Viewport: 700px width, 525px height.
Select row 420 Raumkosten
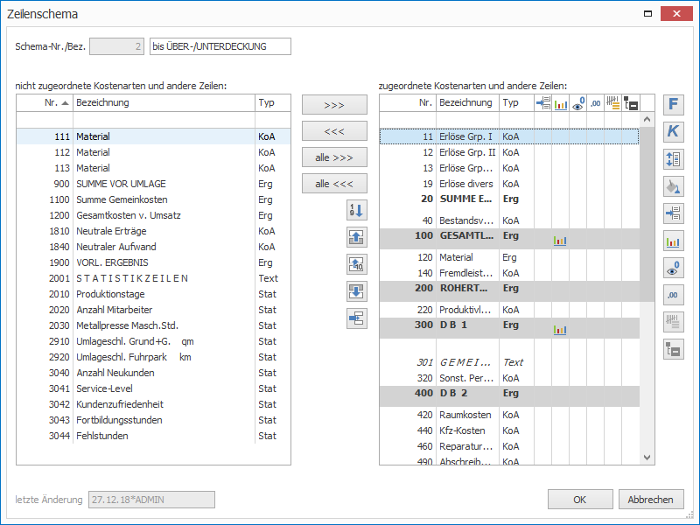click(x=509, y=415)
